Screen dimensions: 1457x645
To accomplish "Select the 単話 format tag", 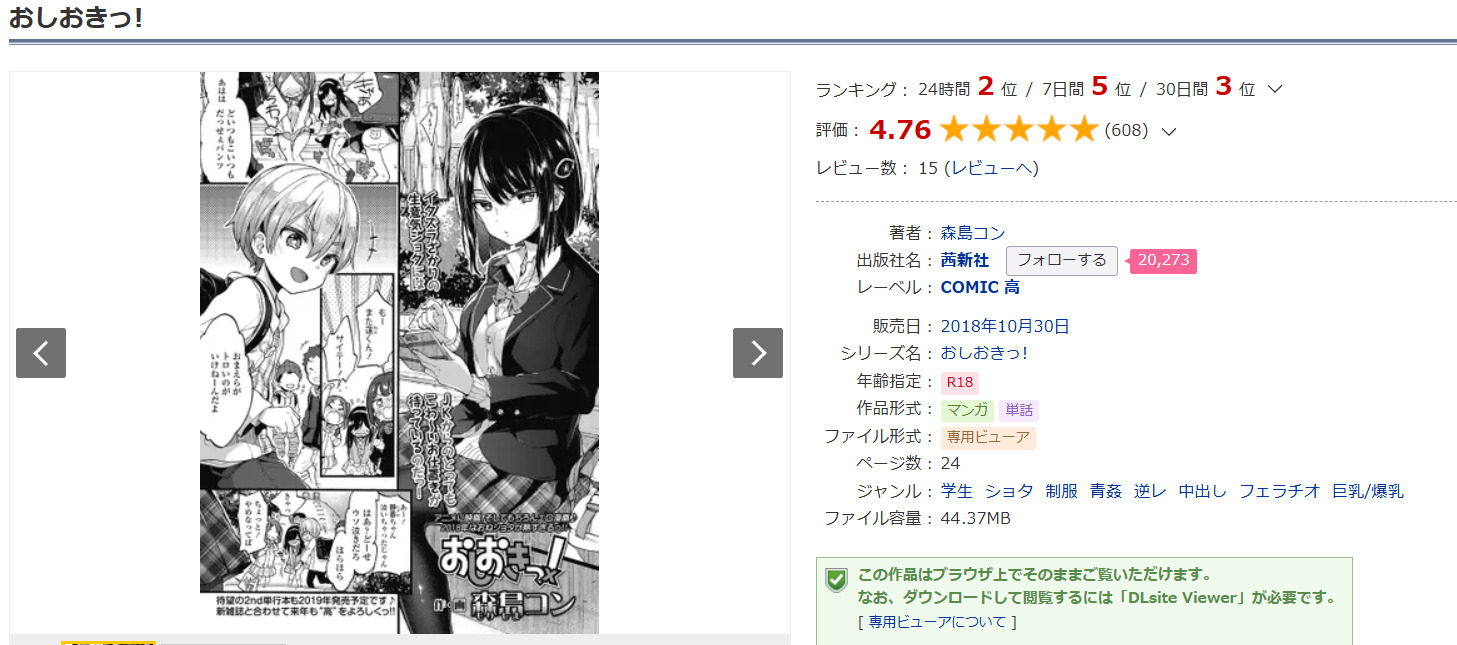I will pyautogui.click(x=1019, y=410).
